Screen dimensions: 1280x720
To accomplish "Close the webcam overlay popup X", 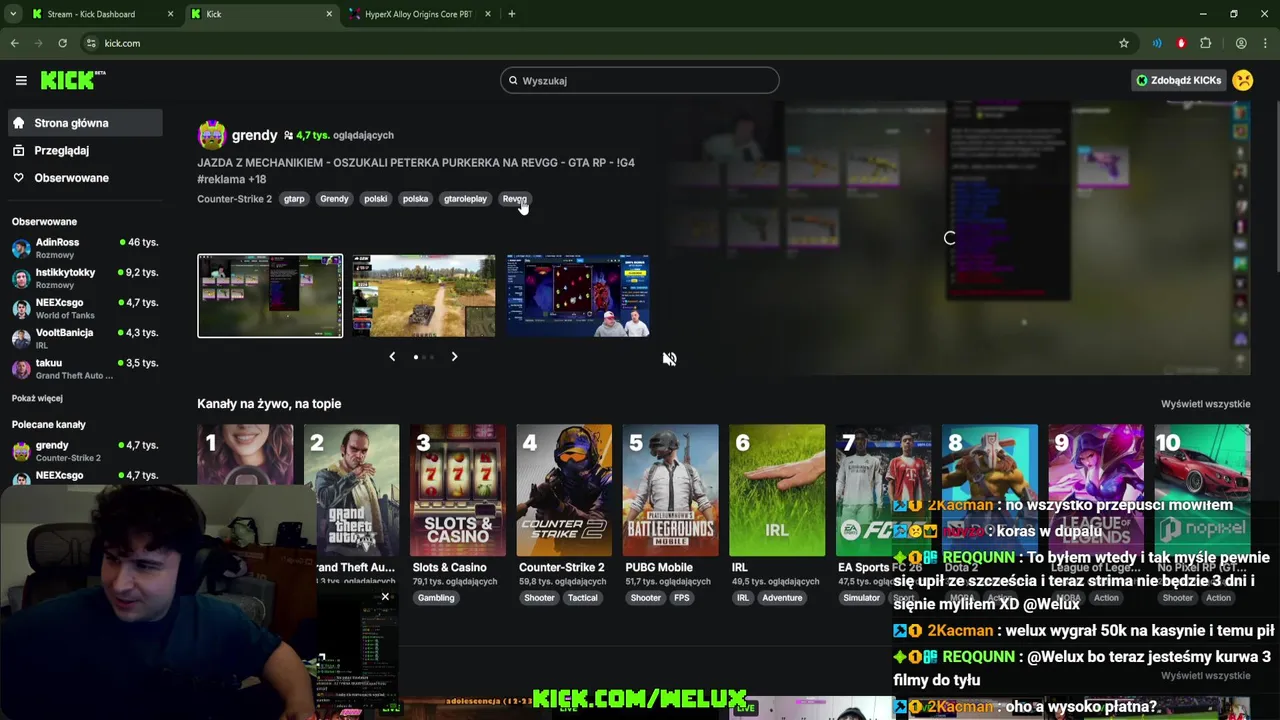I will [x=385, y=597].
